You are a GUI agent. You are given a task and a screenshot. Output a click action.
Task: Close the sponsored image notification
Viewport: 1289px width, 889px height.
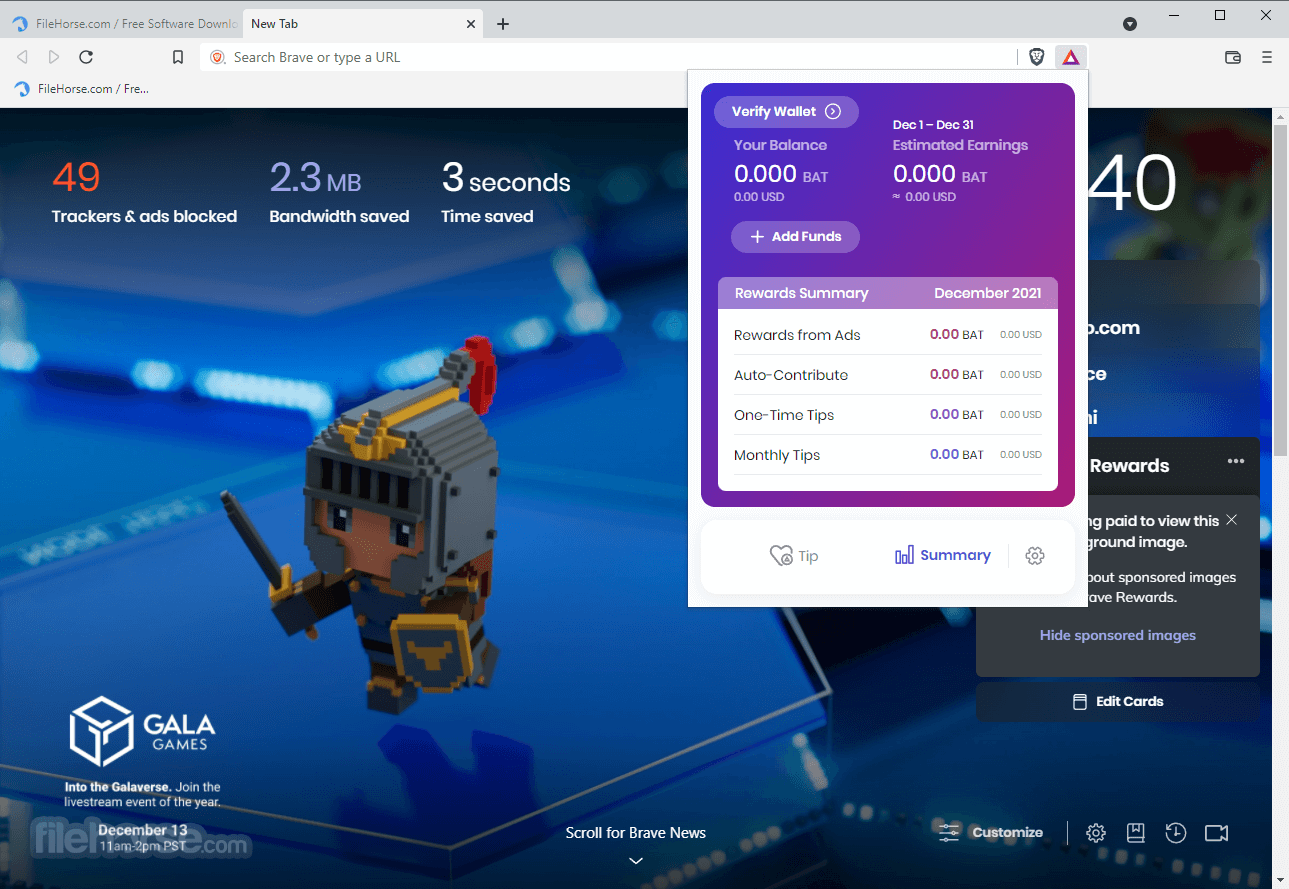coord(1232,520)
